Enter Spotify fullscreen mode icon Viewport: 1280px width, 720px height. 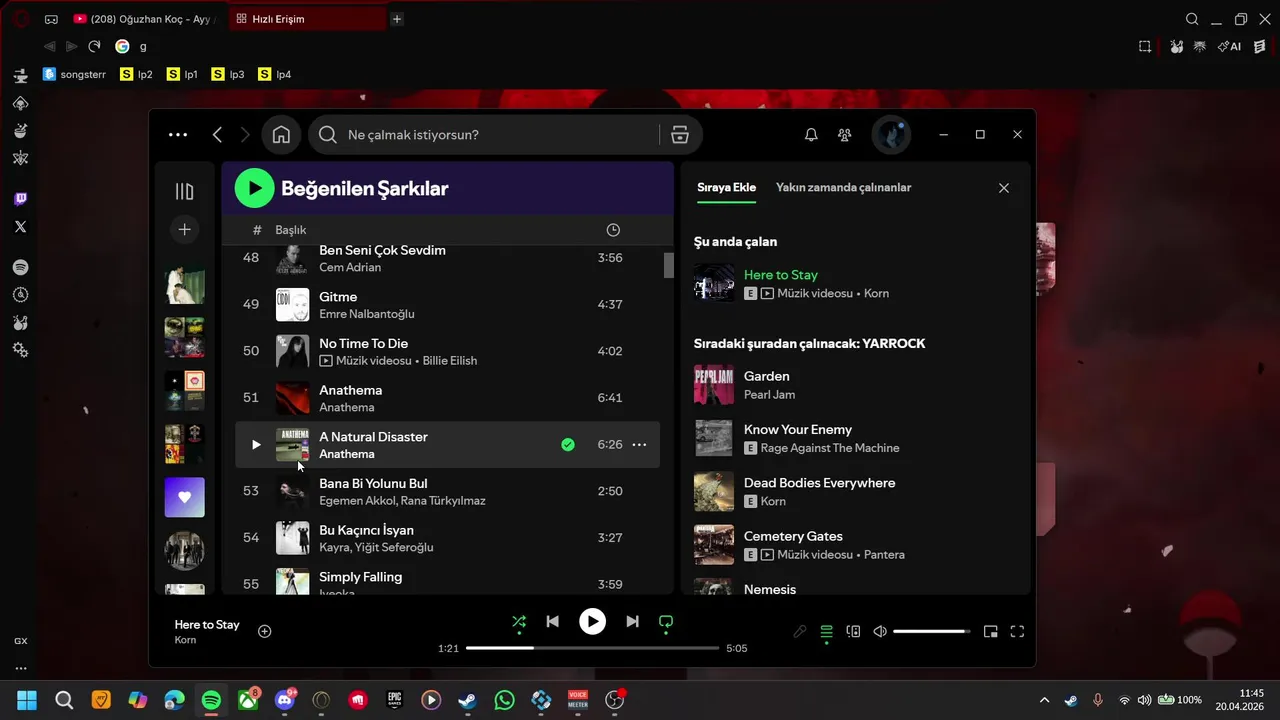pyautogui.click(x=1017, y=631)
